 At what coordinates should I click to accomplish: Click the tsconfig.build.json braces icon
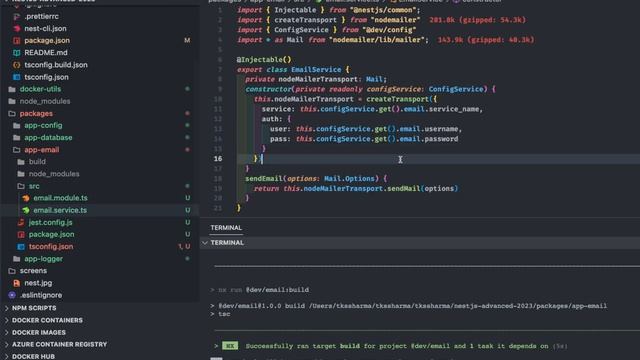pos(17,65)
